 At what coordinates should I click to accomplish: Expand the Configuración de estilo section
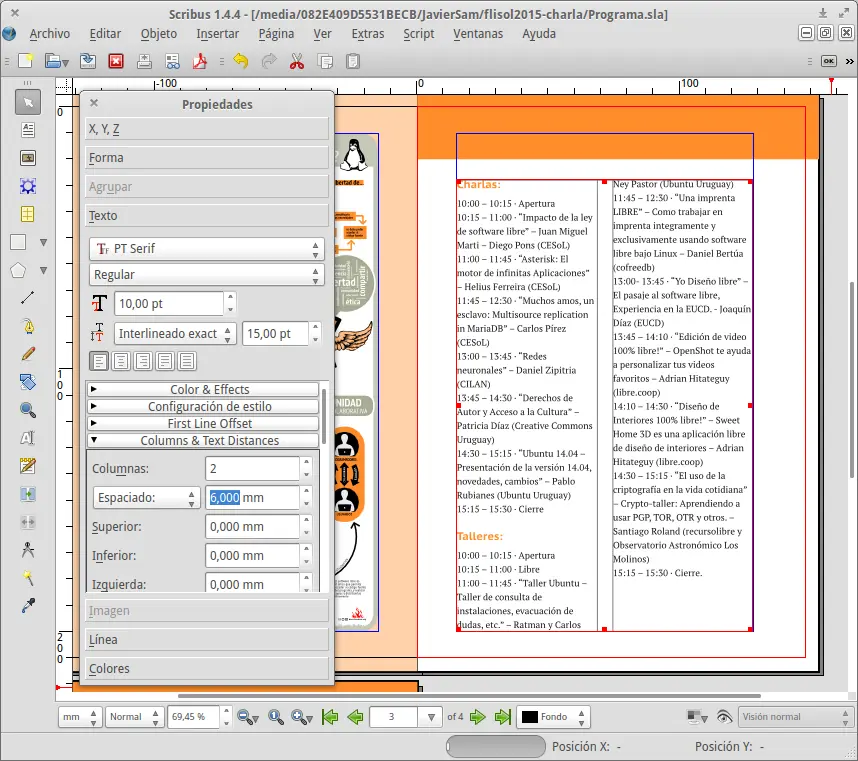[x=203, y=406]
